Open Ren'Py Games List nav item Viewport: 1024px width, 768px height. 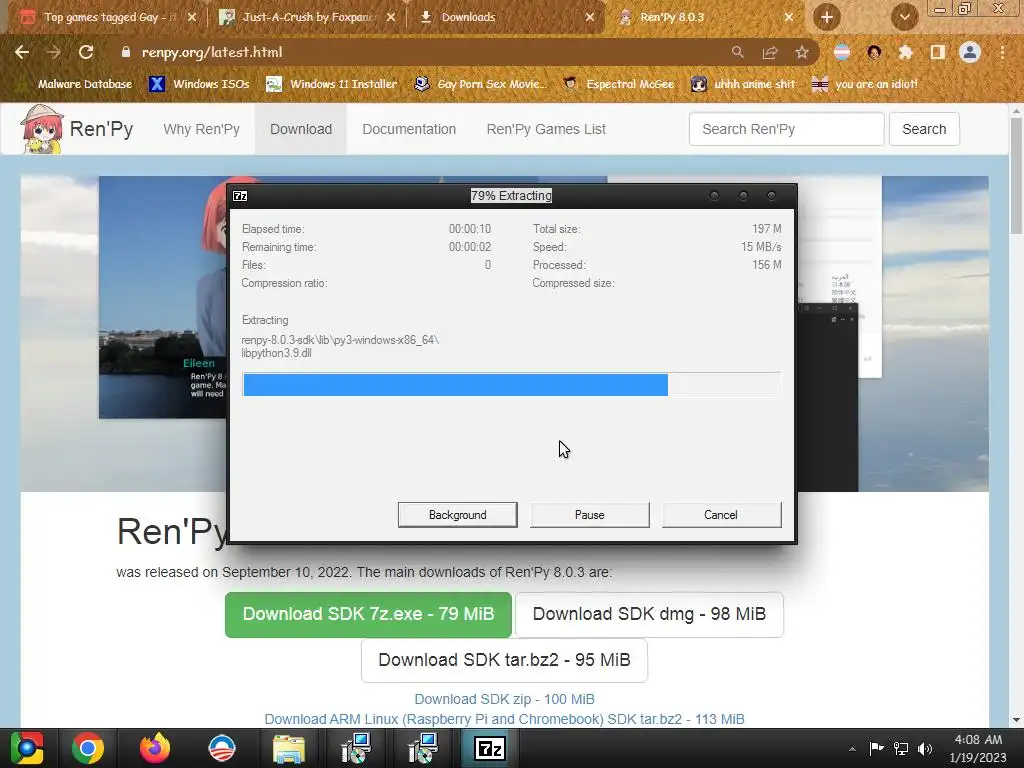tap(546, 129)
